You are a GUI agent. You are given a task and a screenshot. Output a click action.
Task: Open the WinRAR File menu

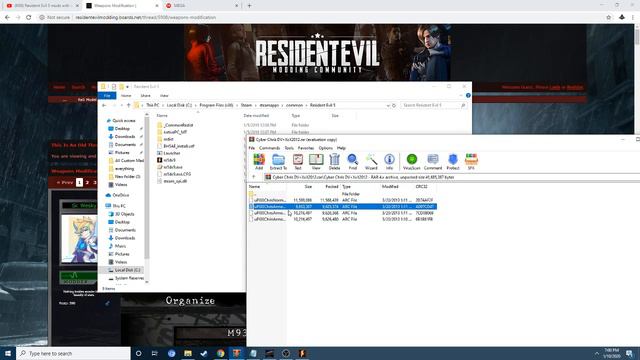[x=251, y=148]
